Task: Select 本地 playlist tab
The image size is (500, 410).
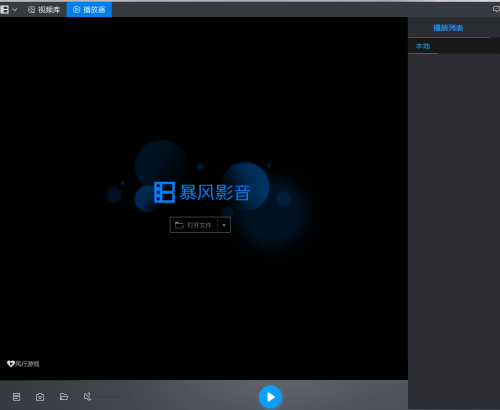Action: tap(423, 46)
